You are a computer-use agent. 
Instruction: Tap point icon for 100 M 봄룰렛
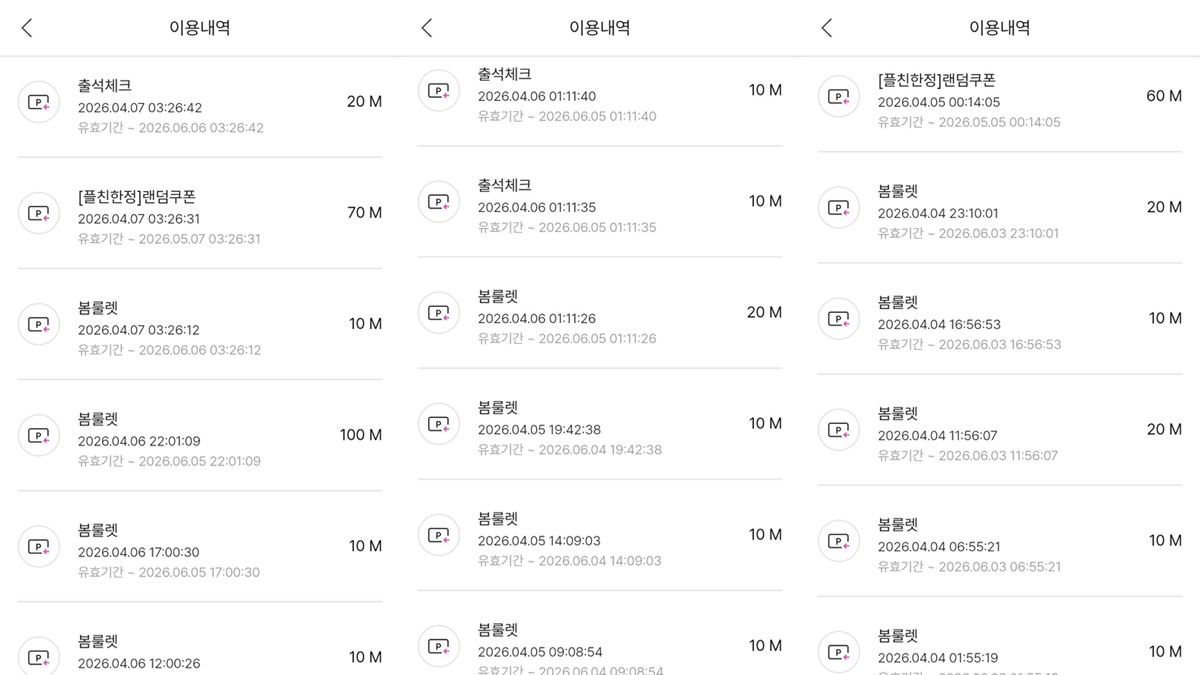coord(39,435)
